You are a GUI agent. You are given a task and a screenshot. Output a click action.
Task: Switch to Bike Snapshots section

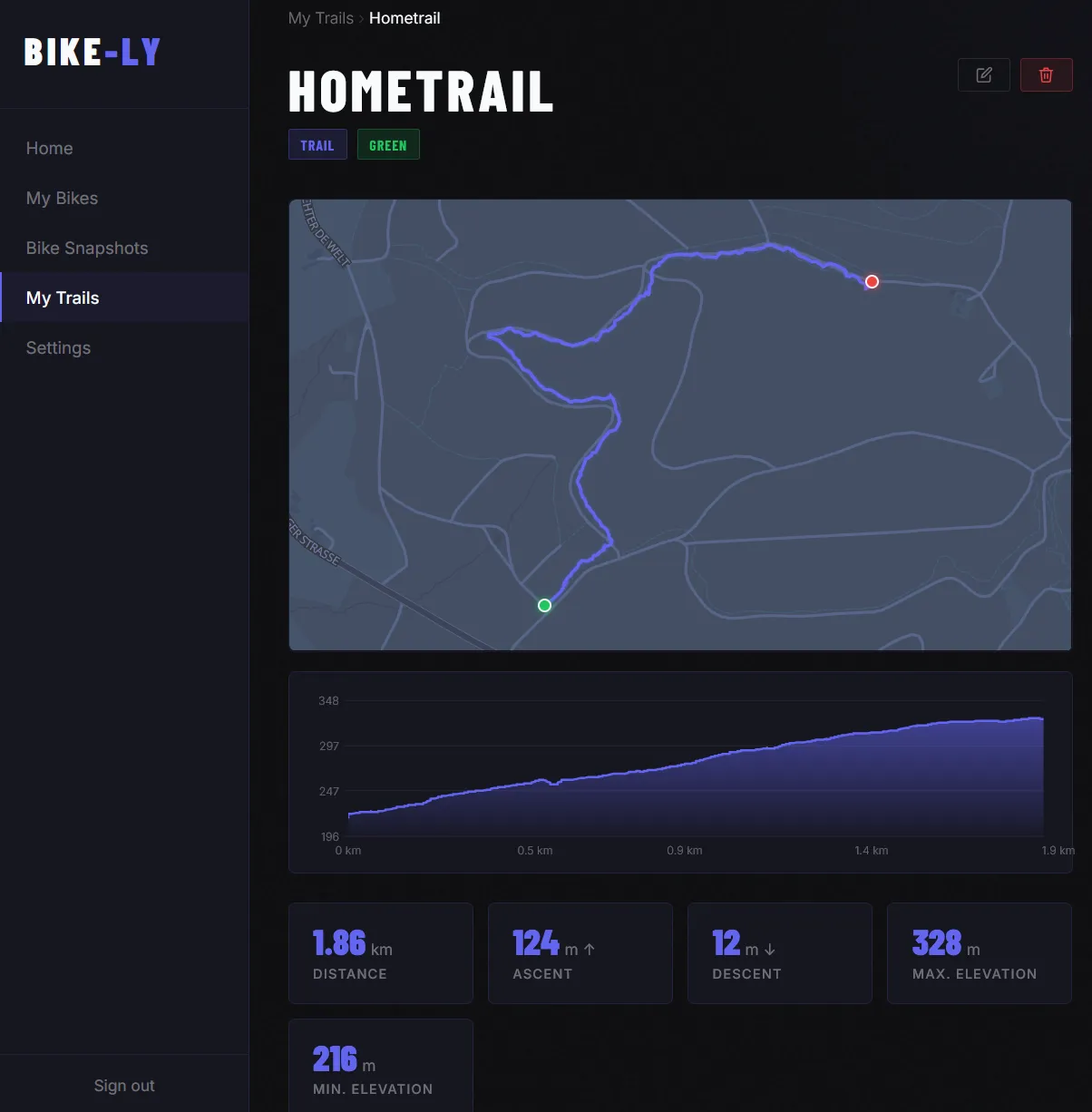tap(87, 248)
